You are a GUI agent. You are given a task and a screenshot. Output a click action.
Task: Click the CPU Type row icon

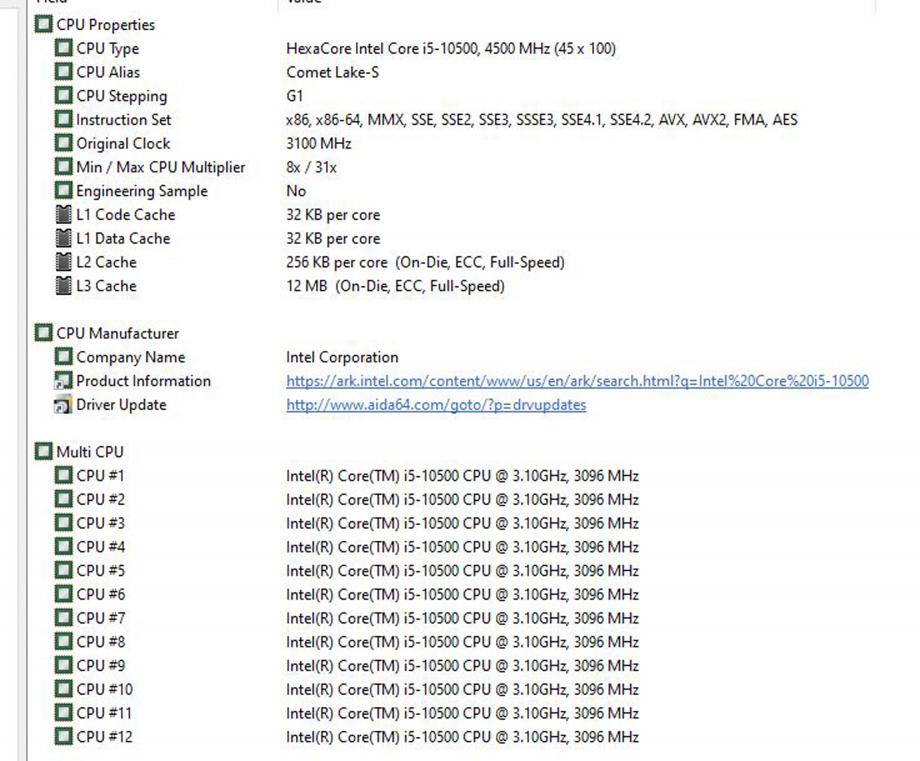[x=64, y=48]
